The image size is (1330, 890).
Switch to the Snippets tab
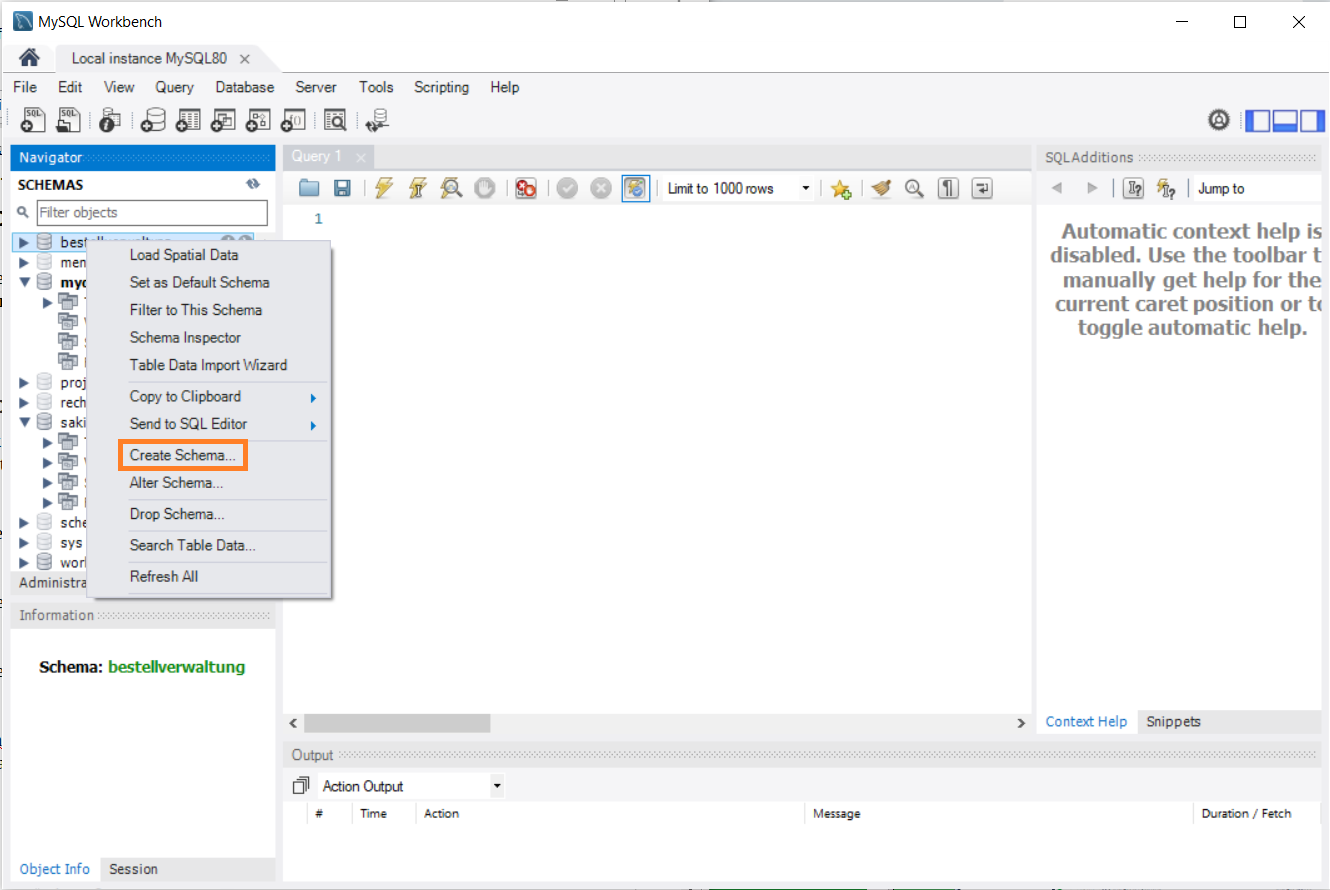1172,721
